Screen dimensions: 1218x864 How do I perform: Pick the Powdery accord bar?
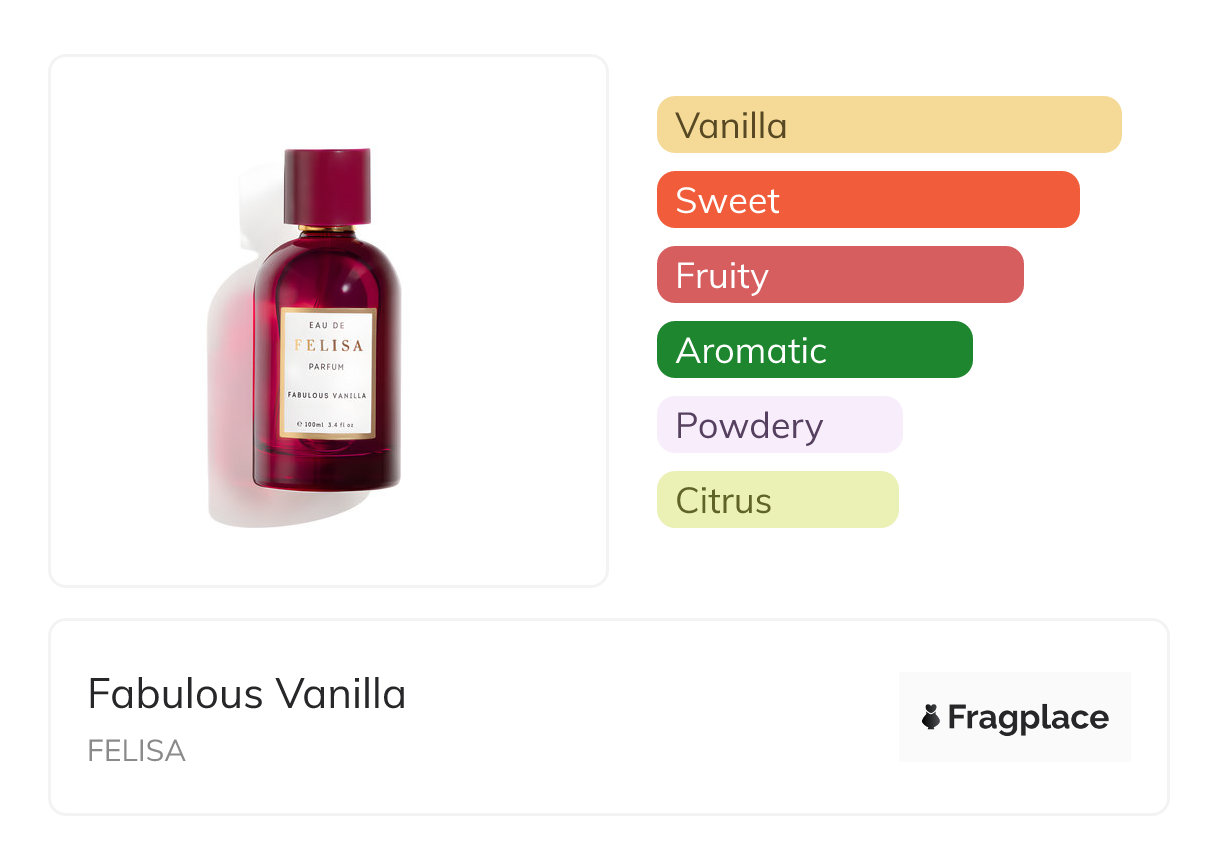(x=779, y=425)
